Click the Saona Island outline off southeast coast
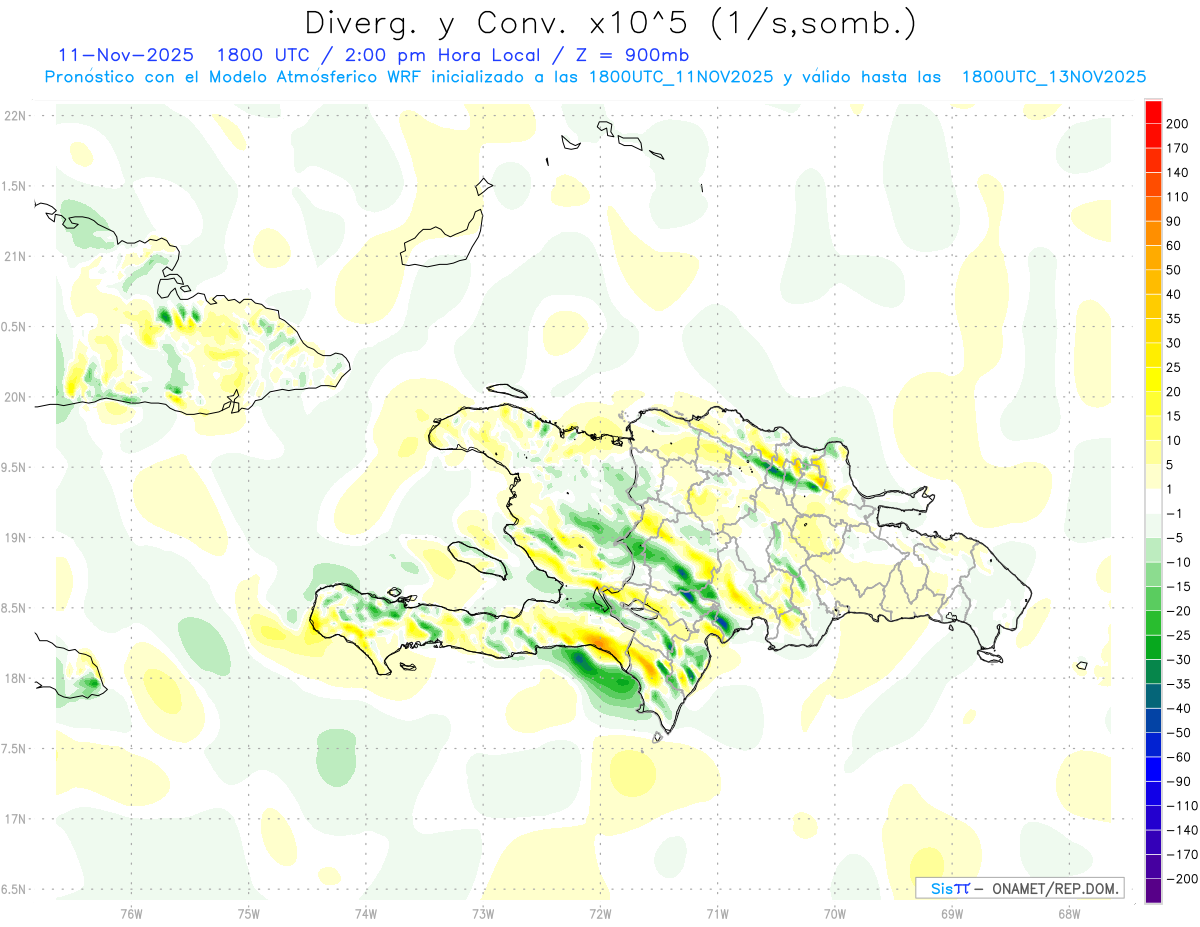Screen dimensions: 1200x927 (x=990, y=657)
